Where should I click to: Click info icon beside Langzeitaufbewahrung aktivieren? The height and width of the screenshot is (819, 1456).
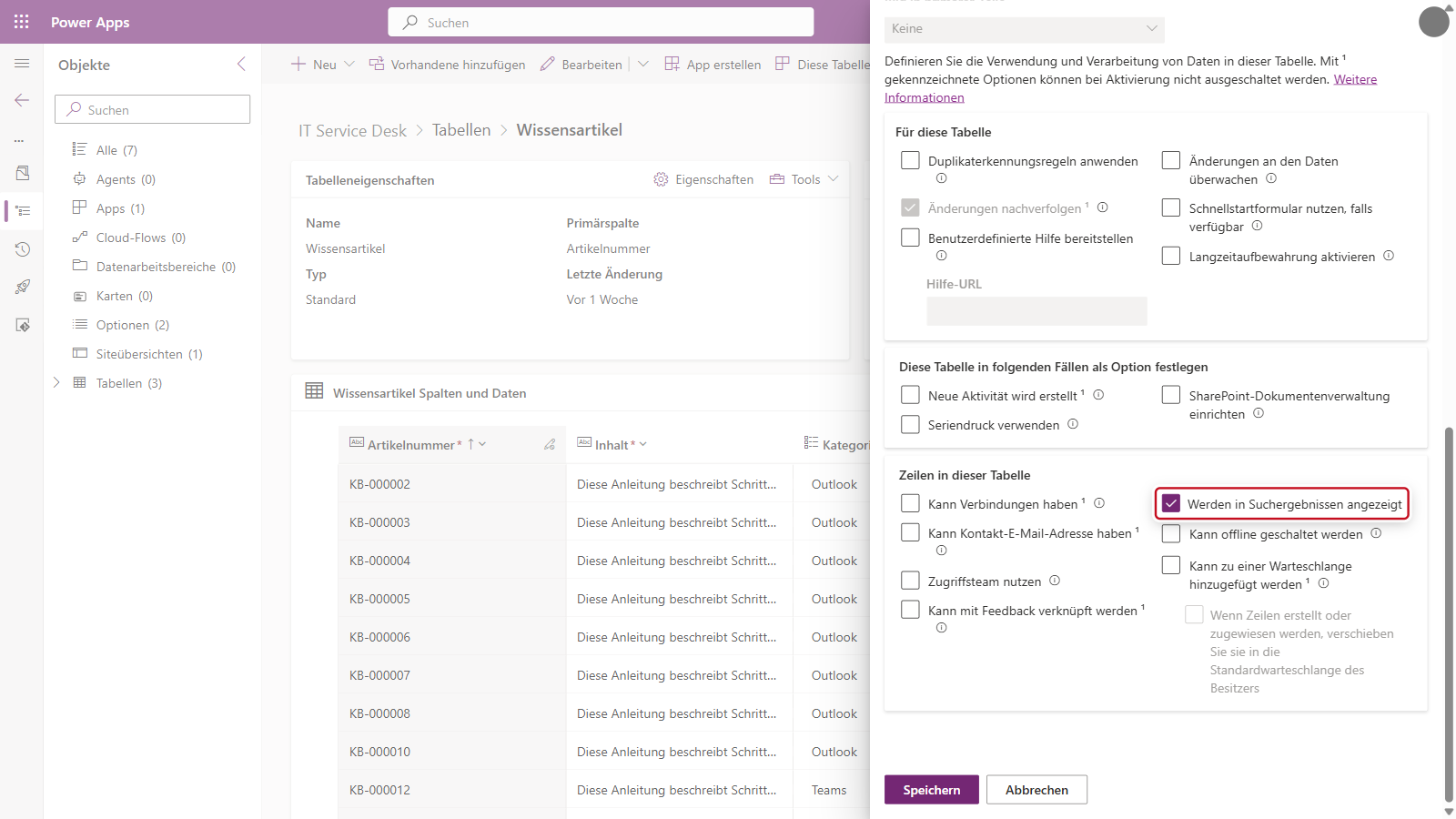point(1389,256)
